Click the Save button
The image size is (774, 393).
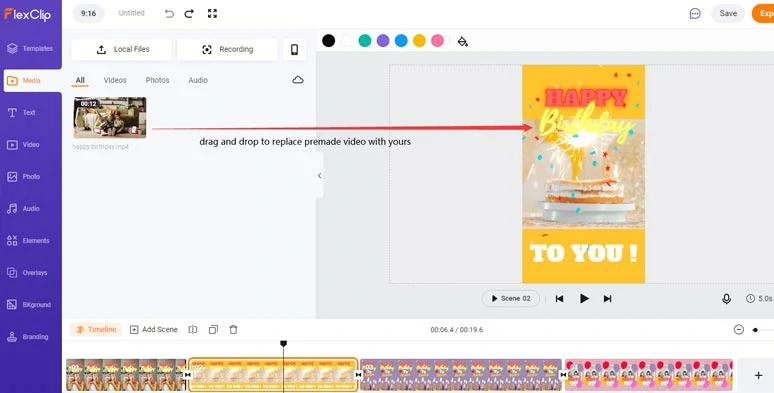click(728, 14)
